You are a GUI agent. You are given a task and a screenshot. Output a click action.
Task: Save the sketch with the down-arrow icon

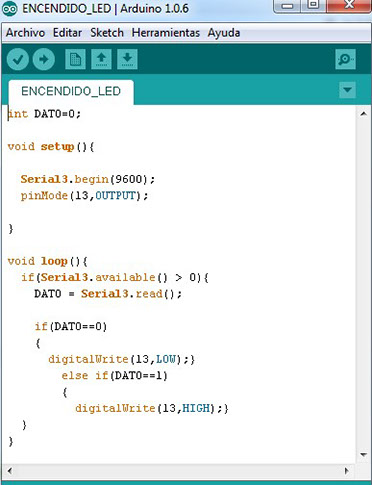click(x=127, y=59)
